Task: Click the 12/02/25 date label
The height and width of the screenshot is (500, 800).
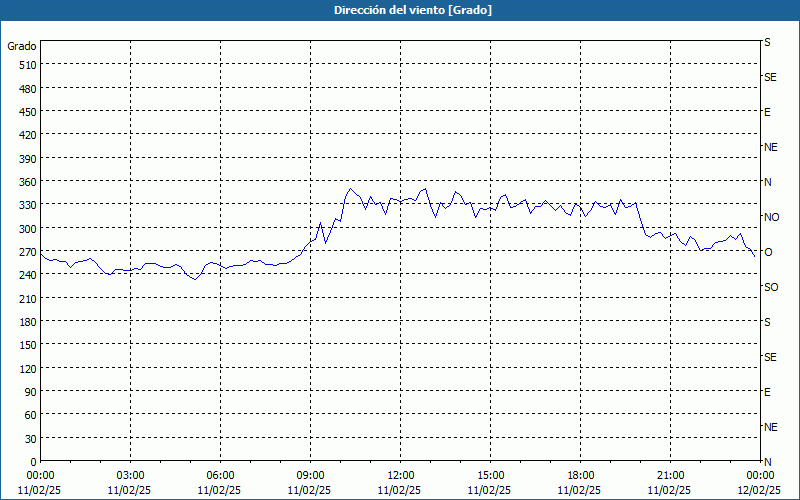Action: (x=759, y=490)
